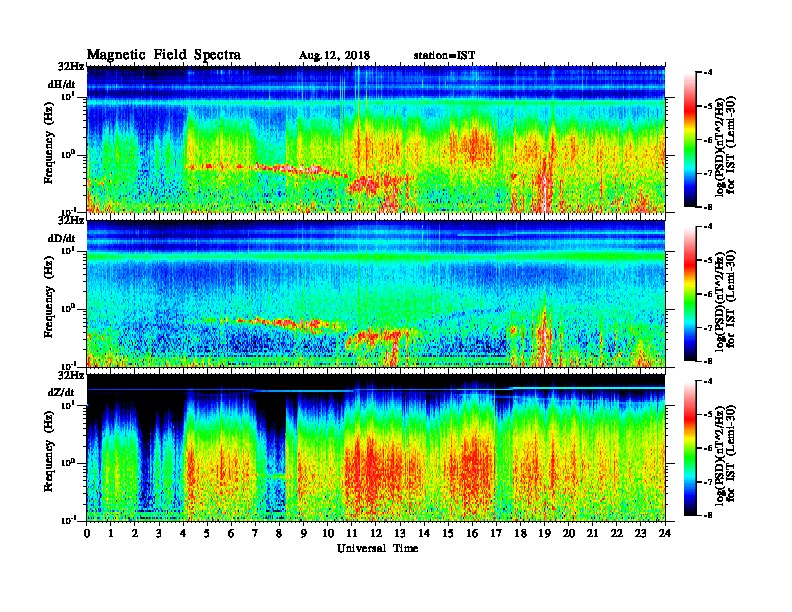
Task: Click hour 0 on the Universal Time axis
Action: (87, 533)
